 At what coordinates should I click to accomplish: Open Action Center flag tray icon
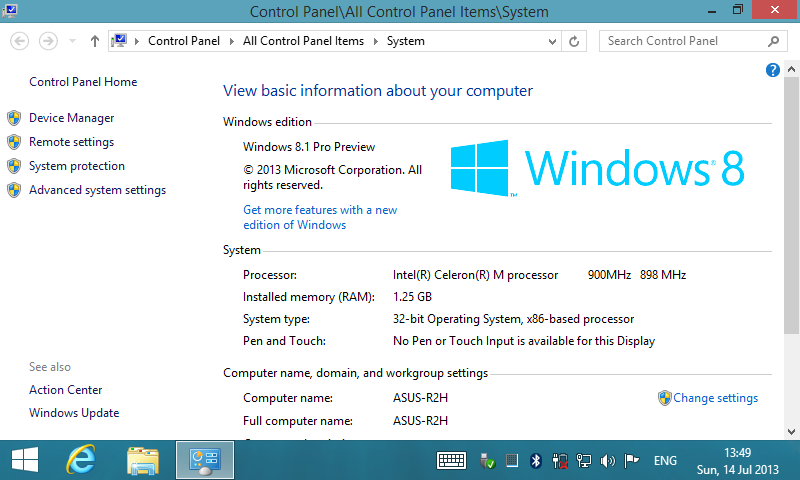click(x=632, y=461)
